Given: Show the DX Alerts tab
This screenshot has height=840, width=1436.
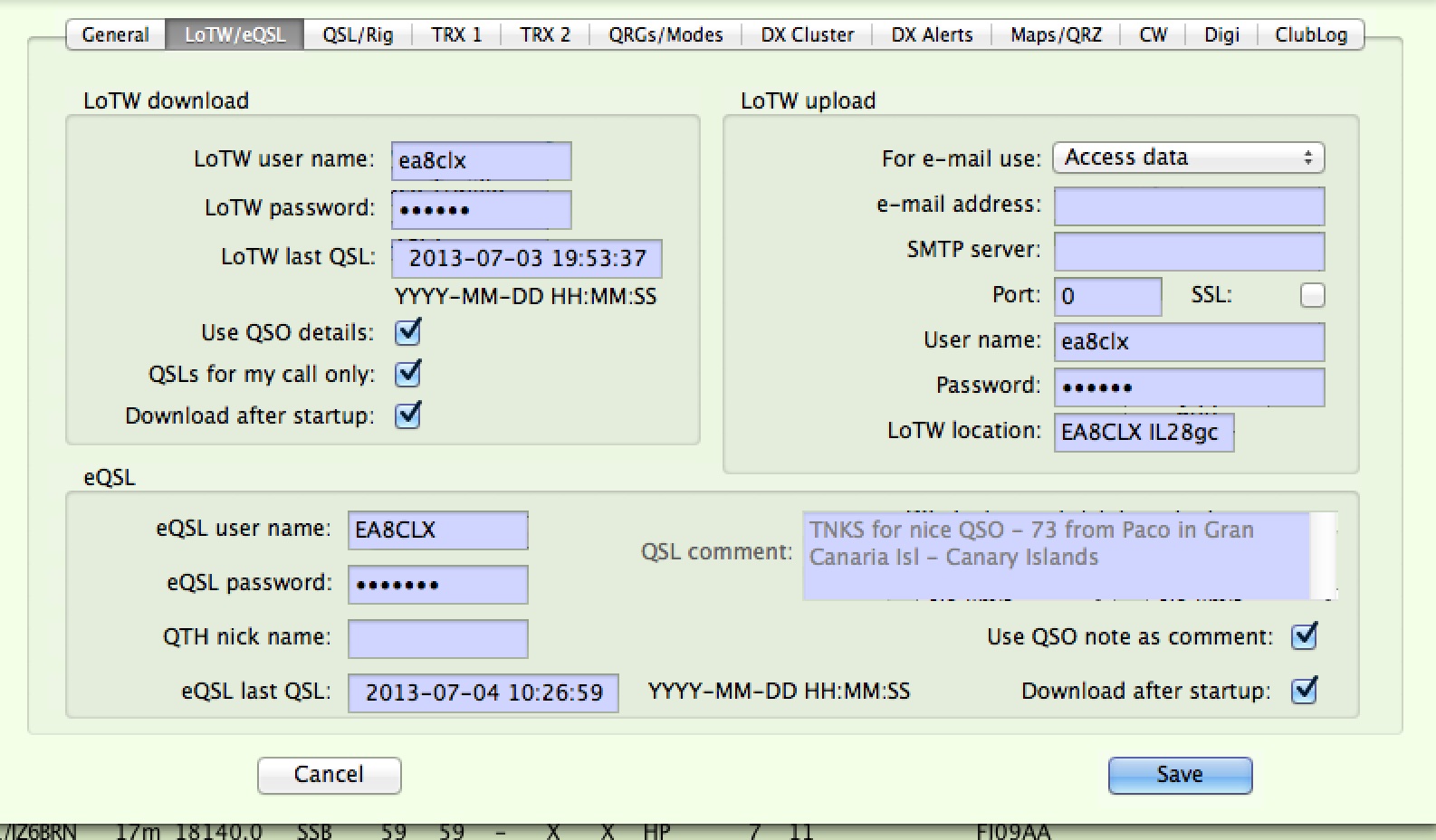Looking at the screenshot, I should coord(932,35).
